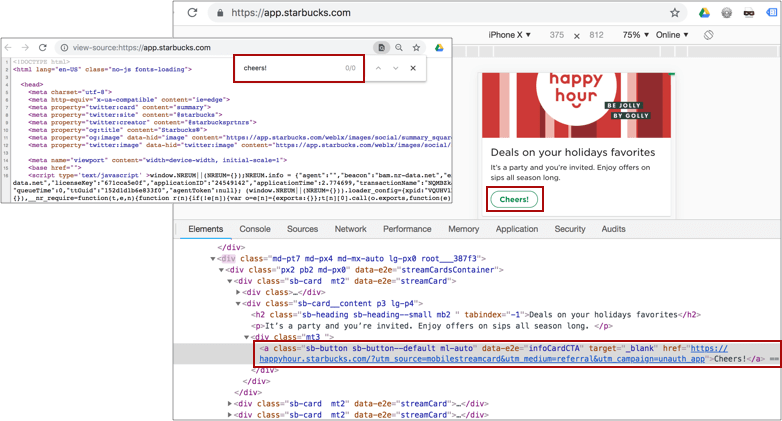Close the find bar
The image size is (782, 421).
pyautogui.click(x=413, y=68)
